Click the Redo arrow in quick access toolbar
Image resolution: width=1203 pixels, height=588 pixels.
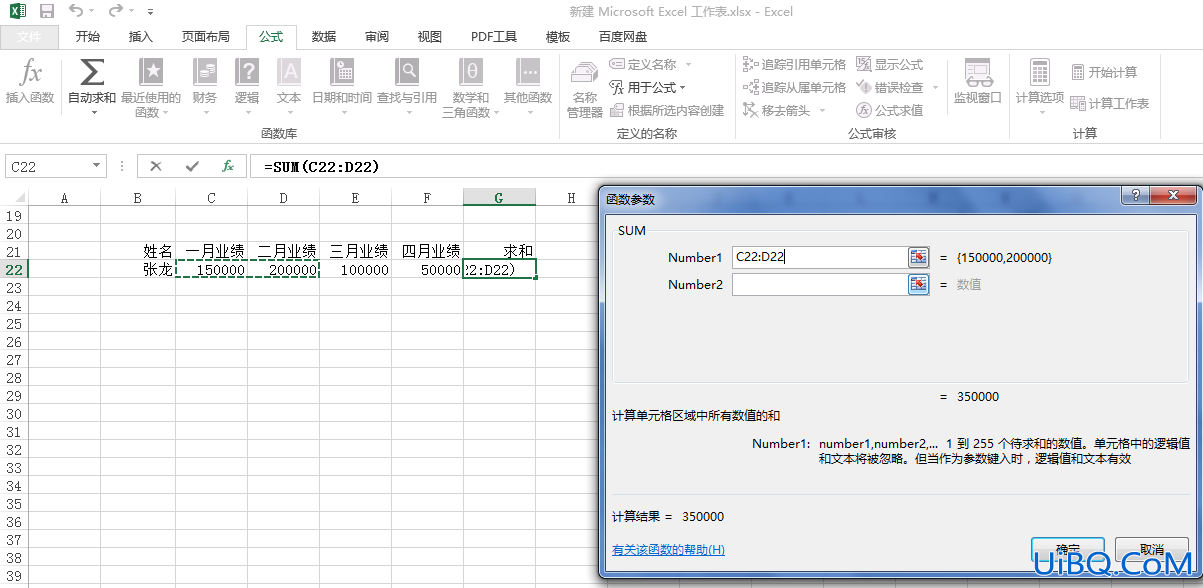(x=115, y=11)
